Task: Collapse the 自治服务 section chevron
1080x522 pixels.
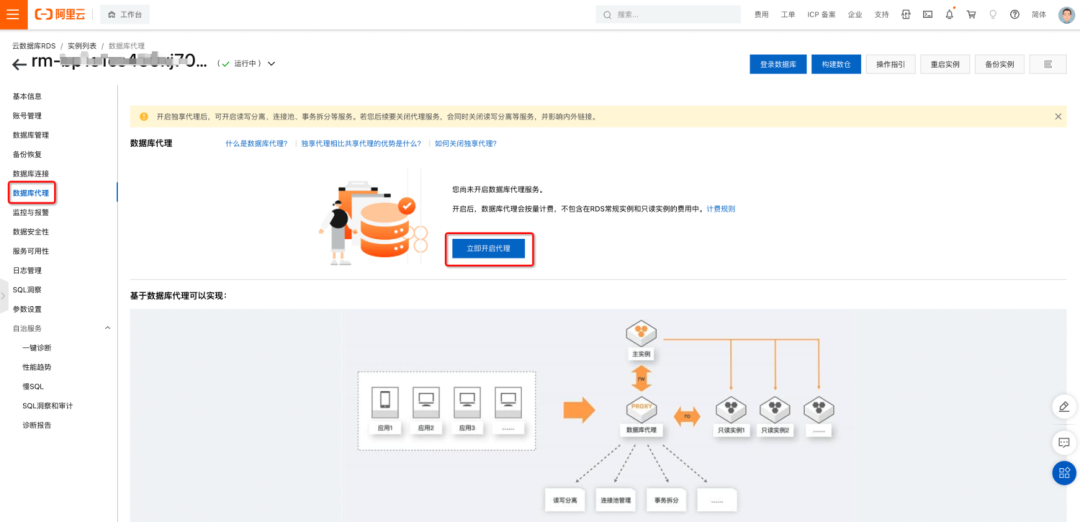Action: pos(107,328)
